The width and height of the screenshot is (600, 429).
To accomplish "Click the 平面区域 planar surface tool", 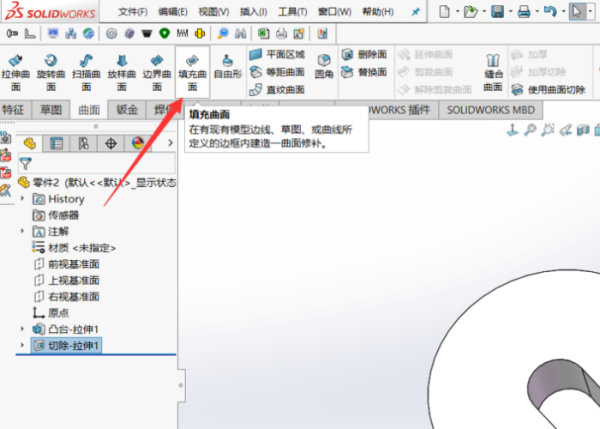I will pyautogui.click(x=277, y=54).
